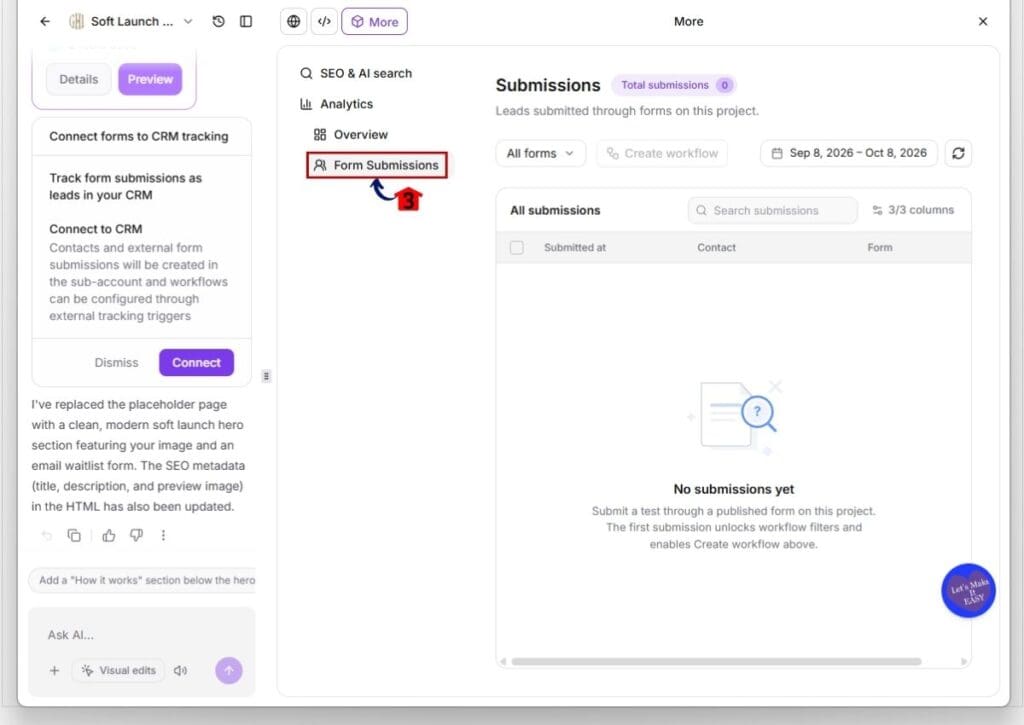Screen dimensions: 1024x725
Task: Give thumbs up to AI response
Action: (108, 536)
